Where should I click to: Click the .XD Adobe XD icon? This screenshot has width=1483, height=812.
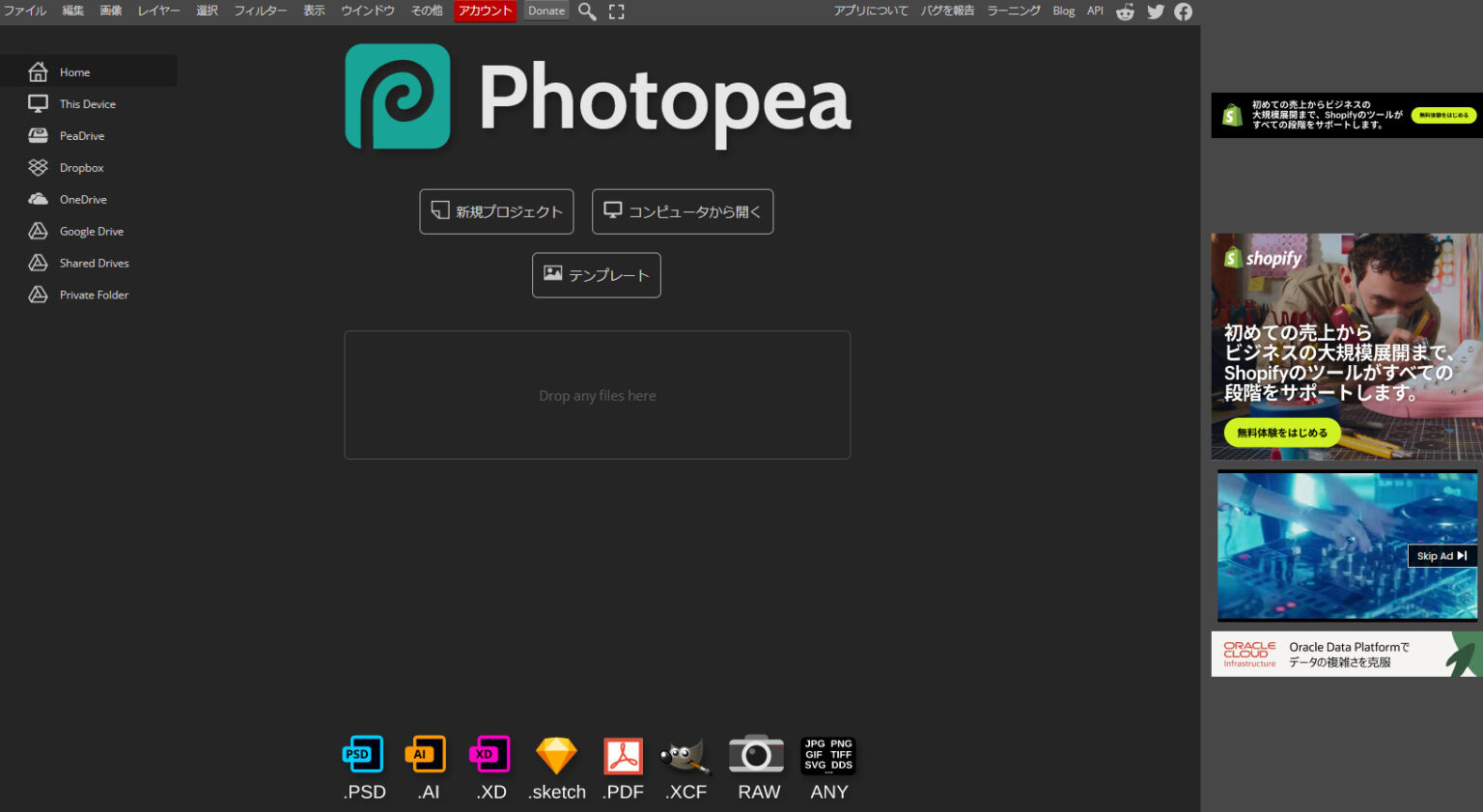(x=491, y=754)
